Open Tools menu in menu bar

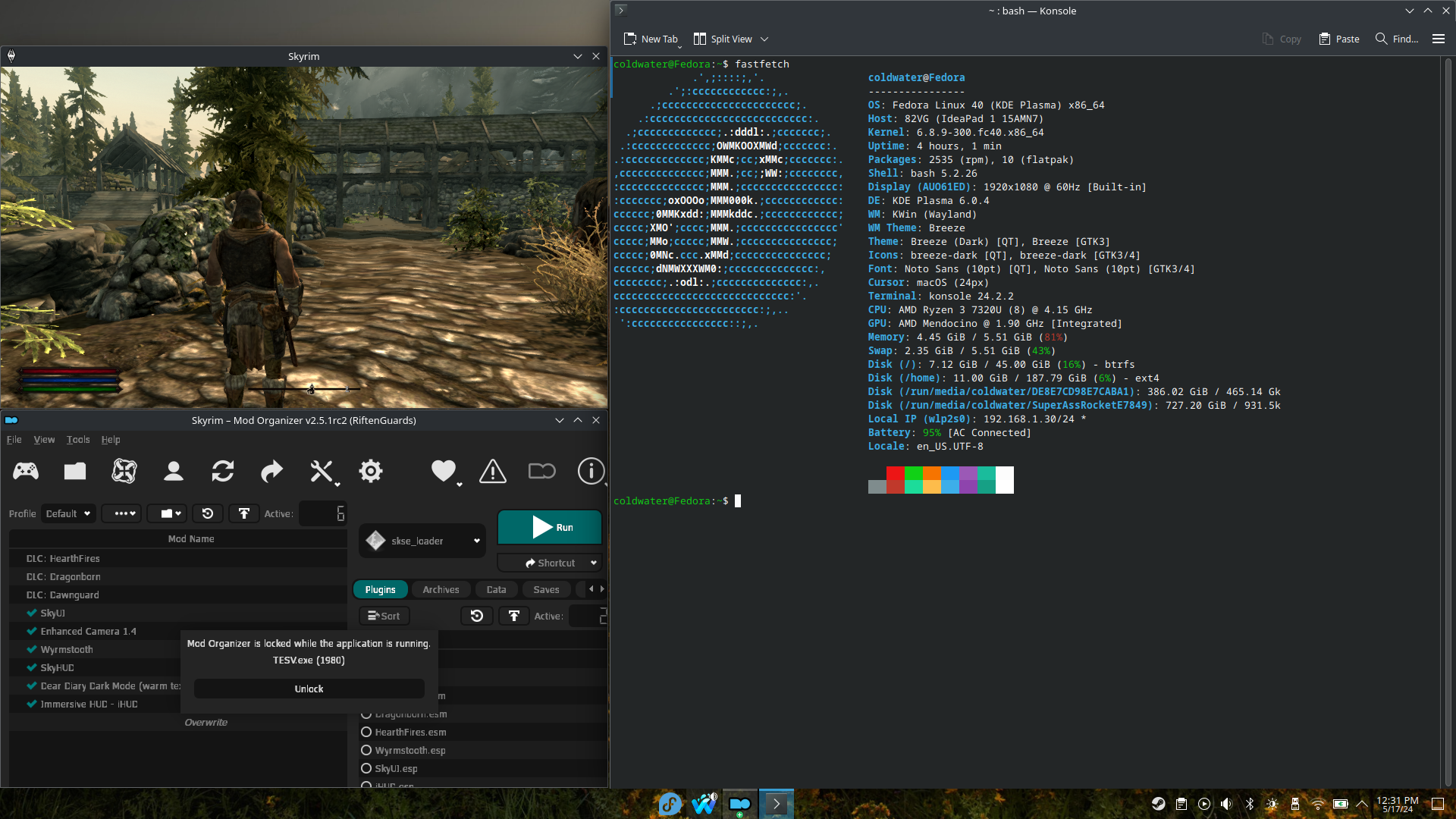pyautogui.click(x=78, y=439)
